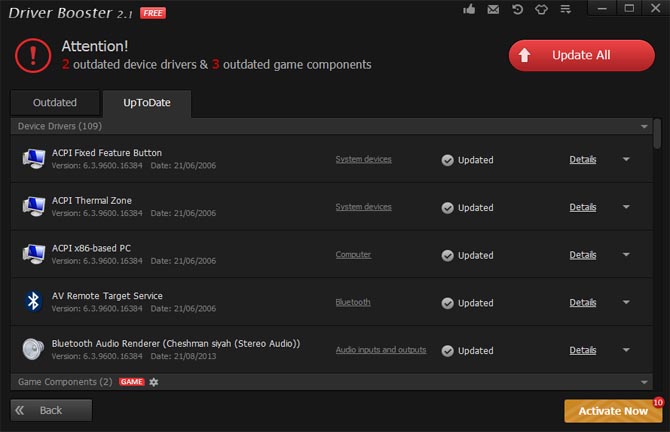
Task: Open dropdown arrow for Bluetooth Audio Renderer
Action: (626, 350)
